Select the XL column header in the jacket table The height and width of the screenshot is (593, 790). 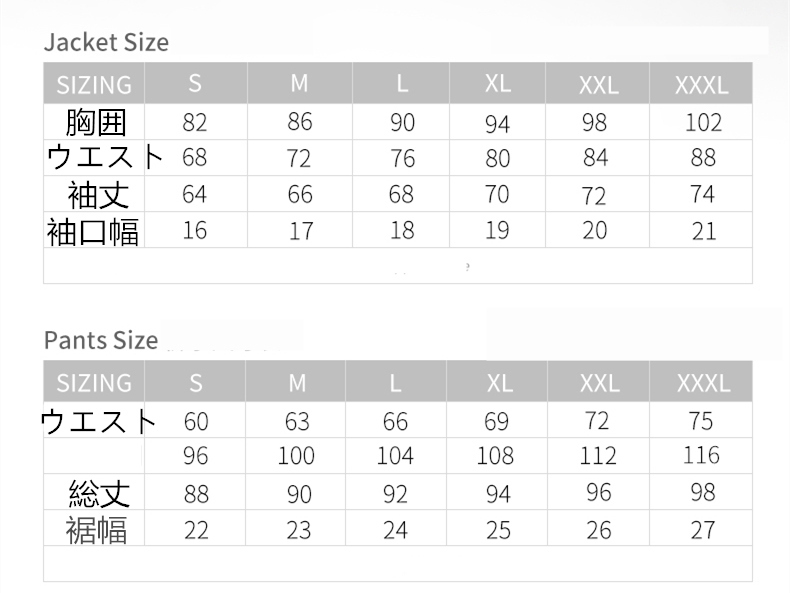pyautogui.click(x=497, y=84)
